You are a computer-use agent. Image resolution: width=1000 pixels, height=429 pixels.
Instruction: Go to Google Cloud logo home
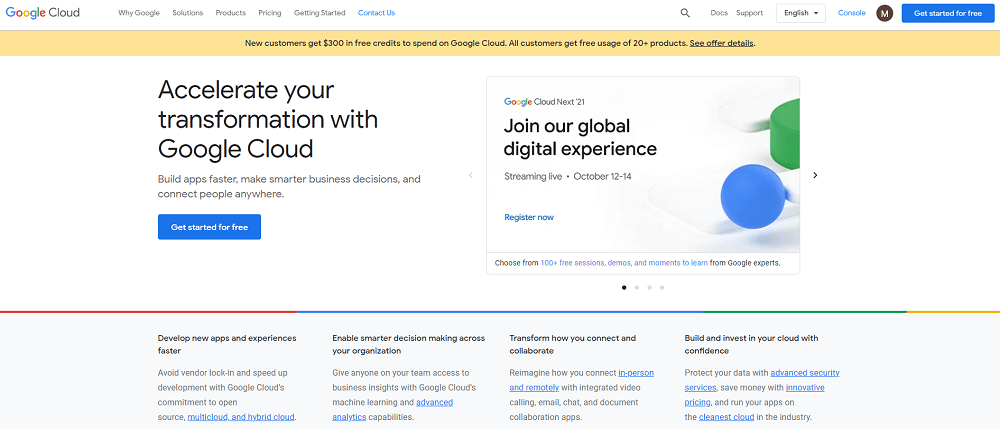43,13
